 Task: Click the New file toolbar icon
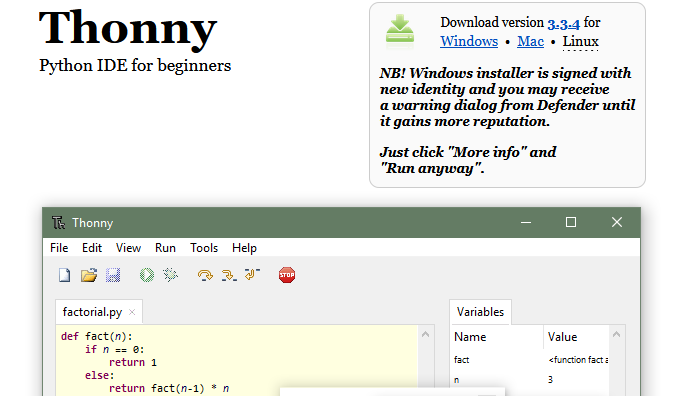tap(64, 275)
